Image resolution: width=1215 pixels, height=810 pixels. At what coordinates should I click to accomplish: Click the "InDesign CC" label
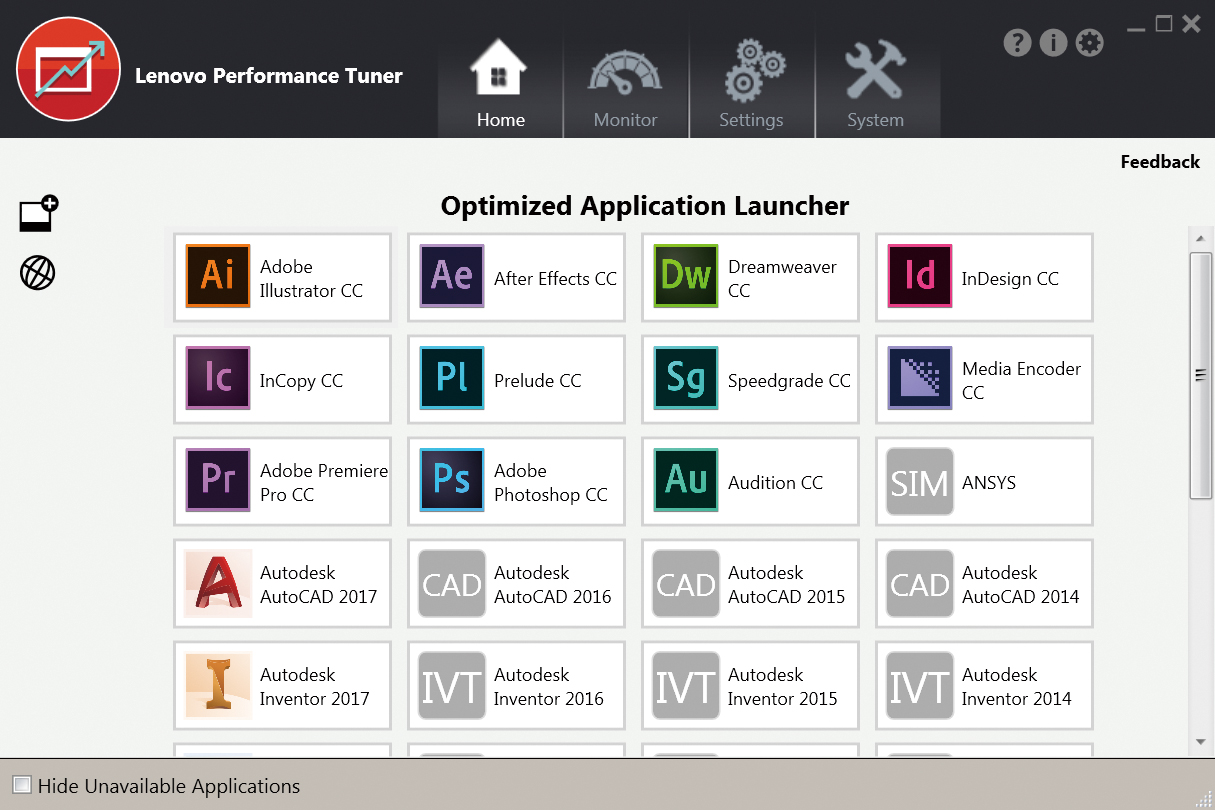coord(1010,279)
